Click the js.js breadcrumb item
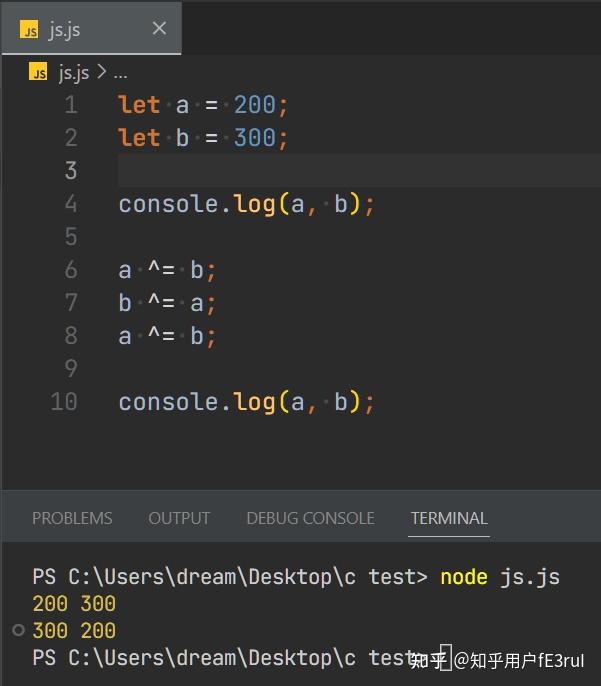The width and height of the screenshot is (601, 686). (74, 73)
